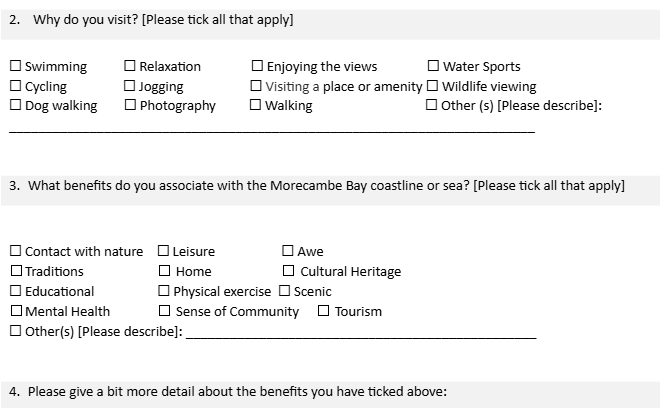Check the Cultural Heritage box
Image resolution: width=660 pixels, height=408 pixels.
pyautogui.click(x=289, y=271)
